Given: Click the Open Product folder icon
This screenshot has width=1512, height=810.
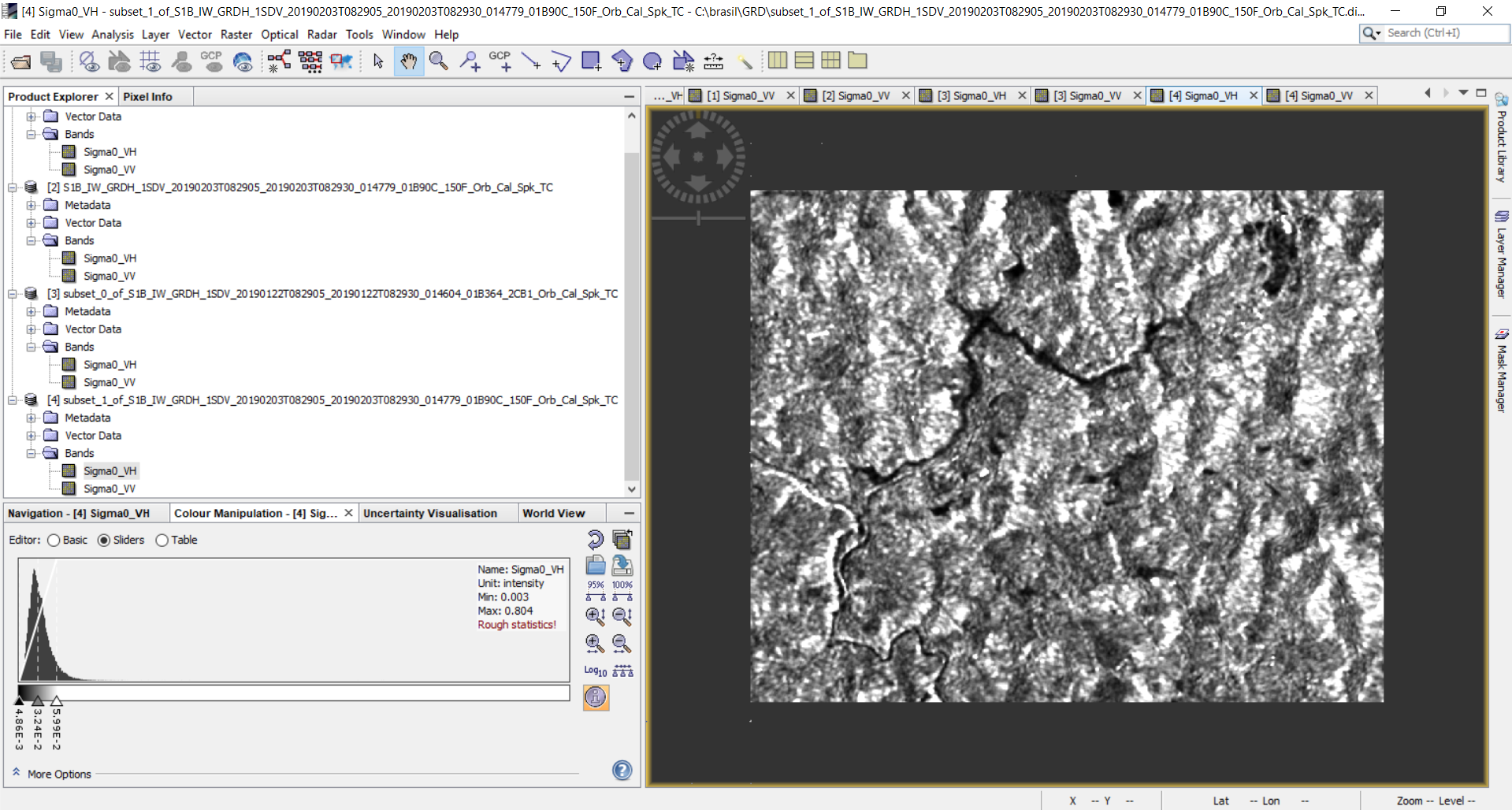Looking at the screenshot, I should [21, 61].
